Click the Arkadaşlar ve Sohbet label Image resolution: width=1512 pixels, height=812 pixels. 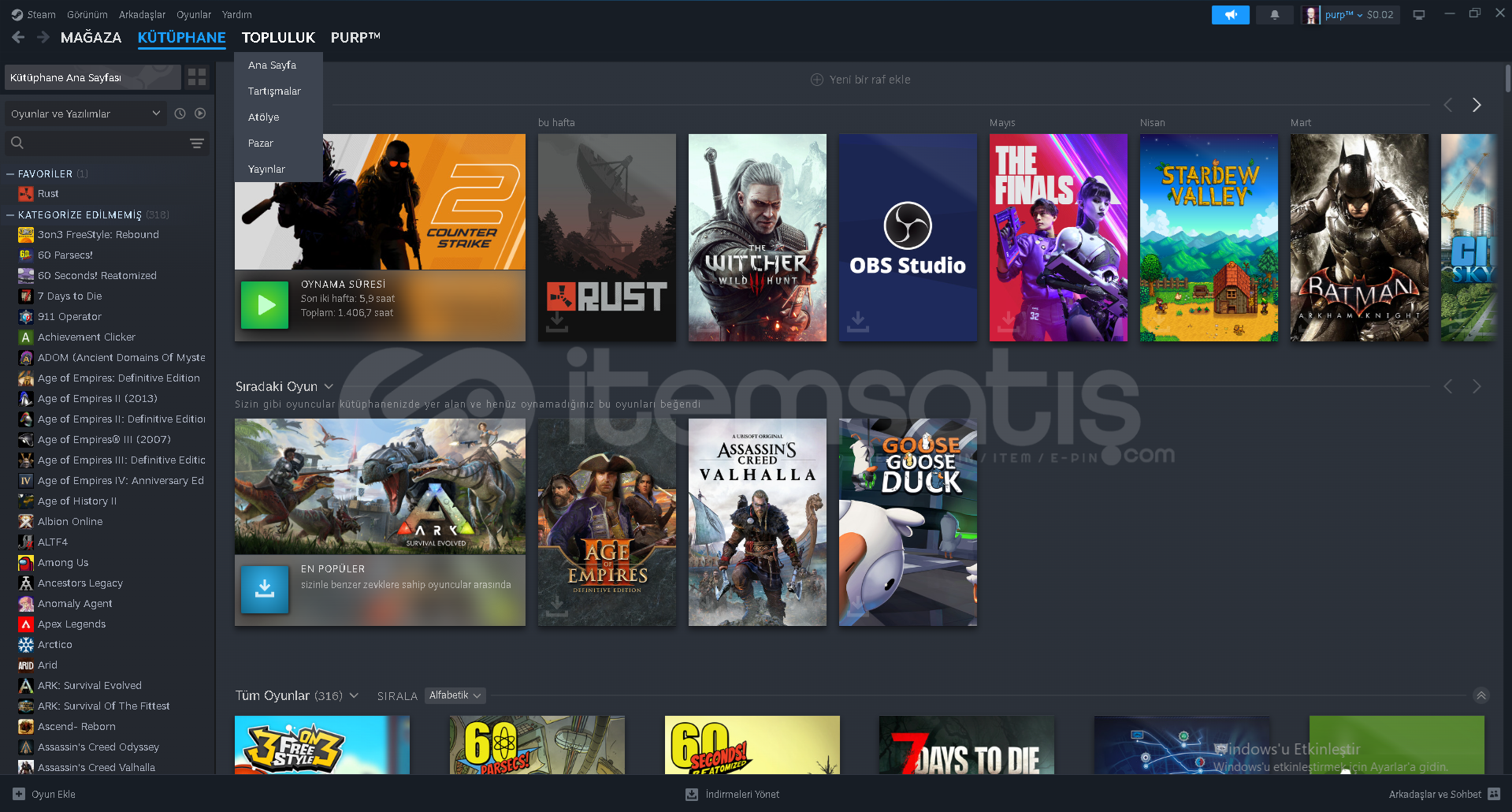pyautogui.click(x=1435, y=794)
